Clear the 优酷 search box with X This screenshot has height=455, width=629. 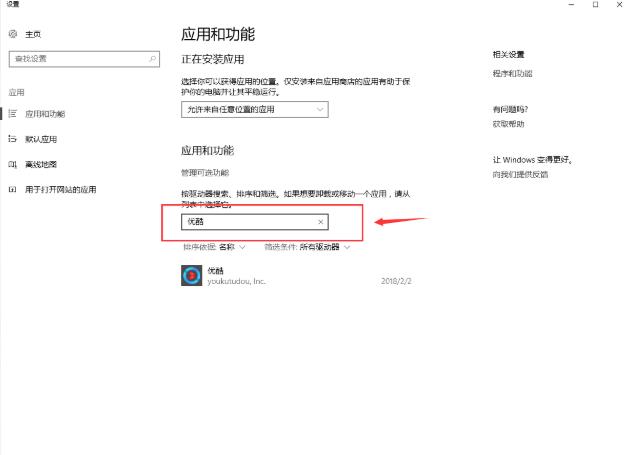click(x=321, y=222)
